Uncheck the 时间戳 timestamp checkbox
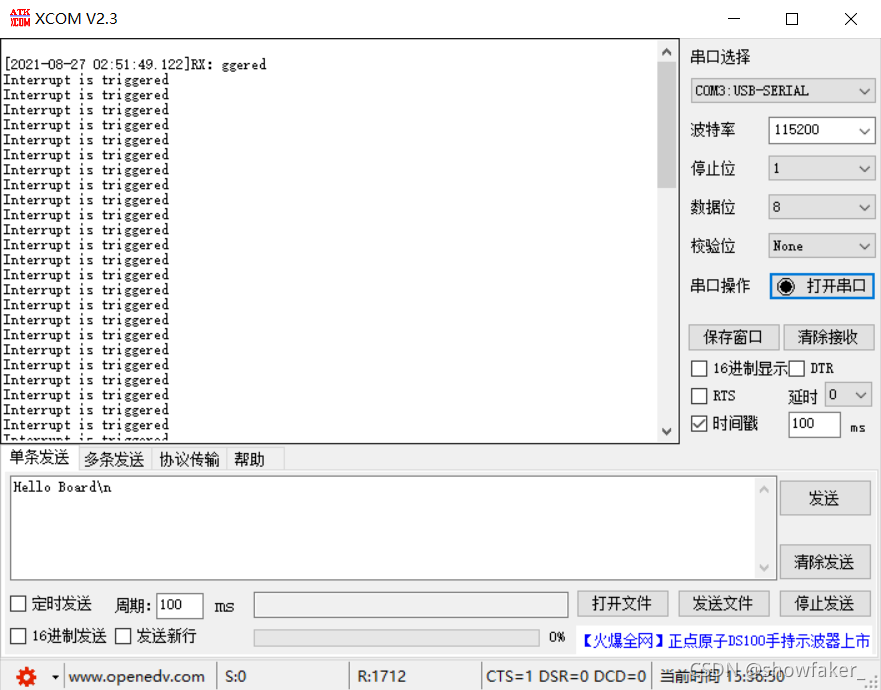 [x=699, y=424]
